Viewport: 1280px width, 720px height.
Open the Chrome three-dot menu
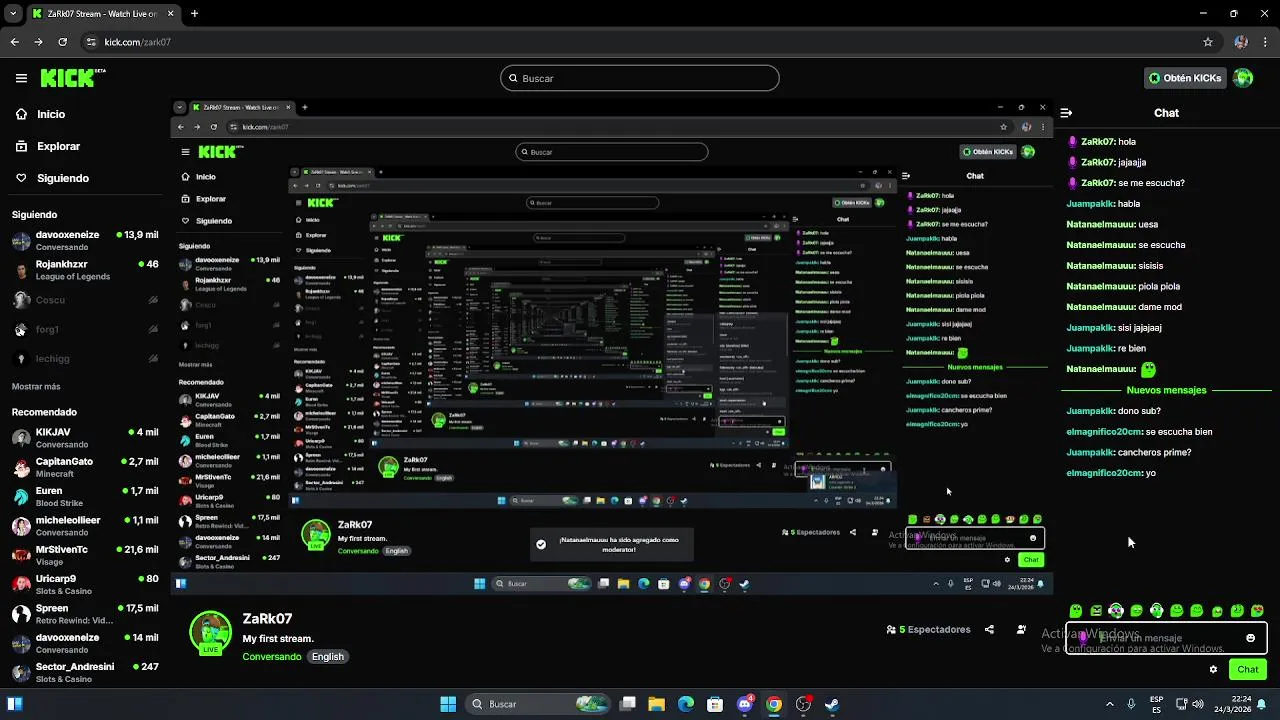point(1266,42)
